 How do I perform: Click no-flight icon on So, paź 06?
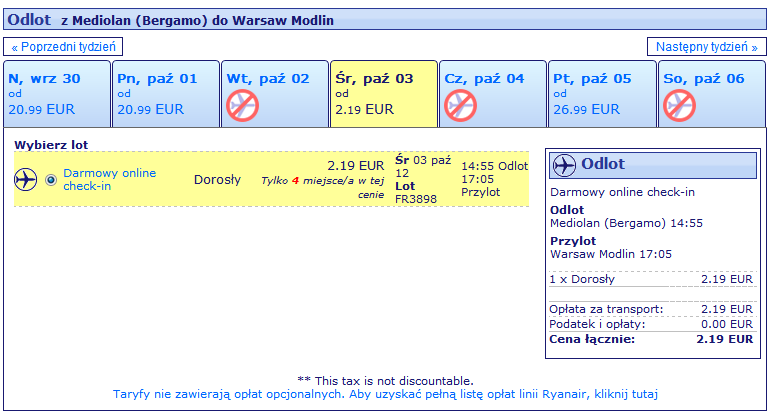(x=679, y=106)
